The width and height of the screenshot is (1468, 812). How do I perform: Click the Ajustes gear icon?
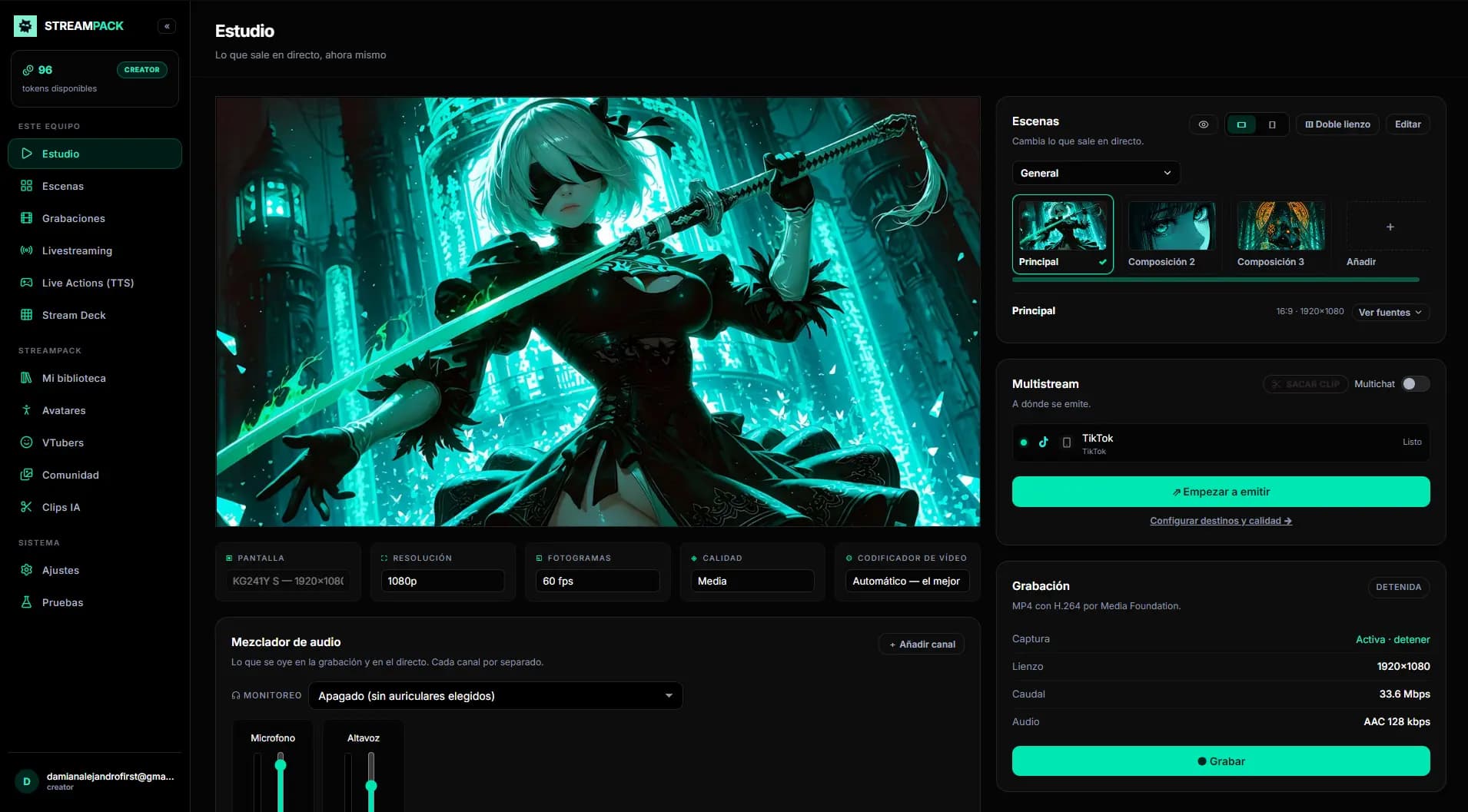pos(27,570)
